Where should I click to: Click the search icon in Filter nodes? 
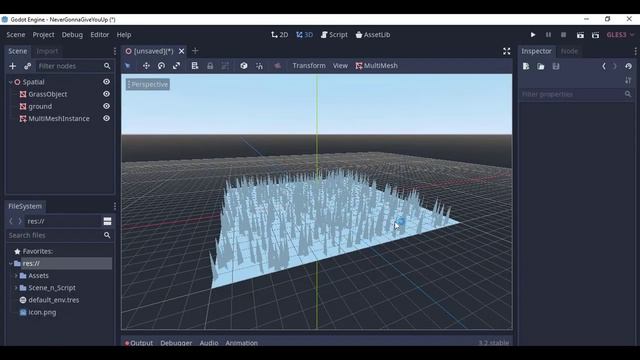pos(107,66)
